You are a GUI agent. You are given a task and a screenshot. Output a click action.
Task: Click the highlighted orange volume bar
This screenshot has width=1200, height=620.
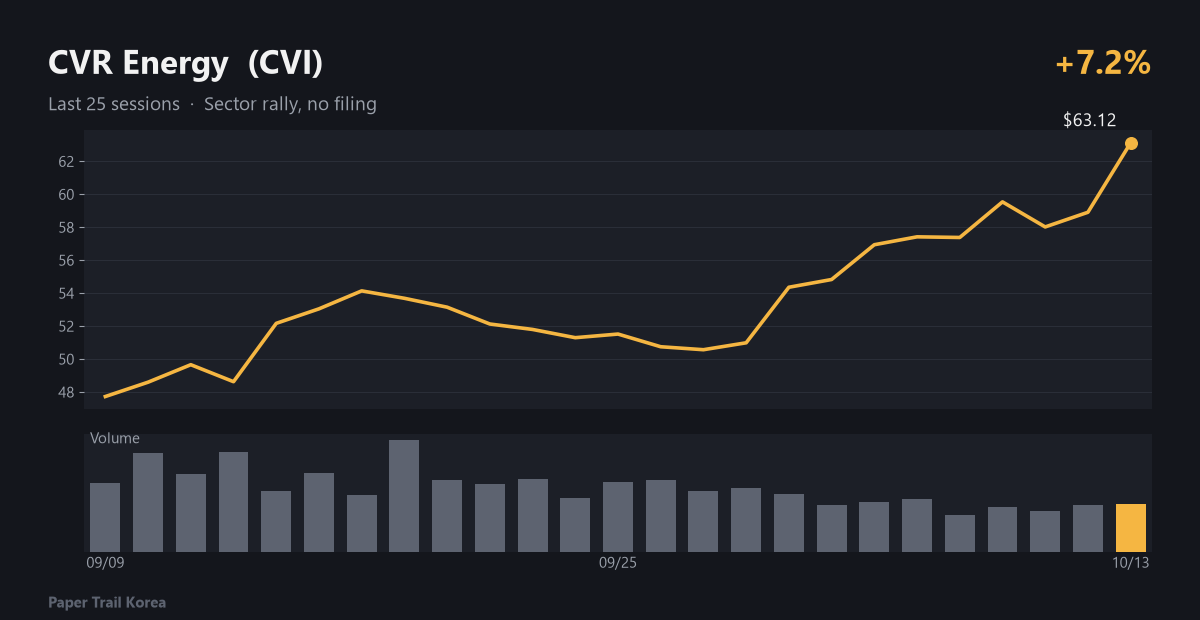tap(1131, 528)
